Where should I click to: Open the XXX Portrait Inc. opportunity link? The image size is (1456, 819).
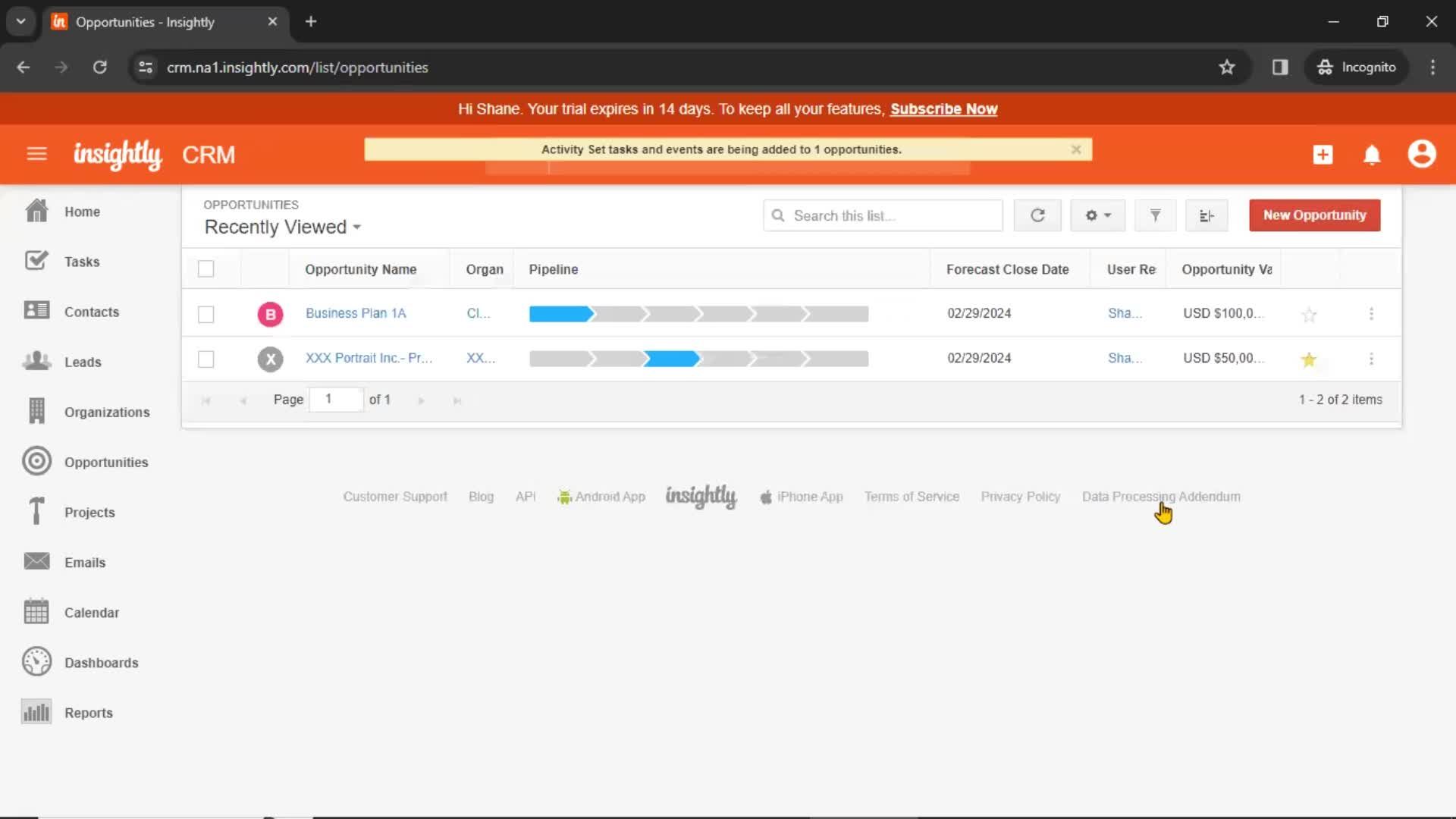click(x=369, y=358)
